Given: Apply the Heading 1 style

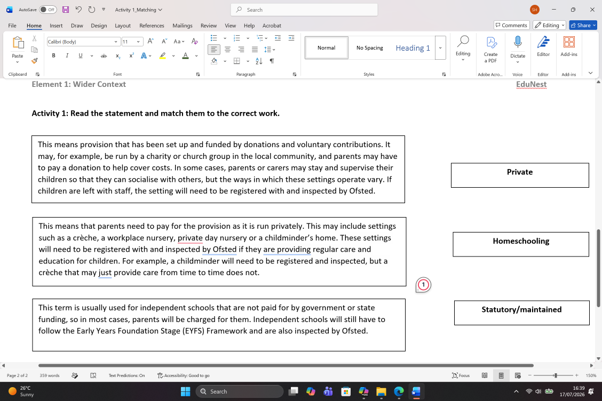Looking at the screenshot, I should (413, 48).
